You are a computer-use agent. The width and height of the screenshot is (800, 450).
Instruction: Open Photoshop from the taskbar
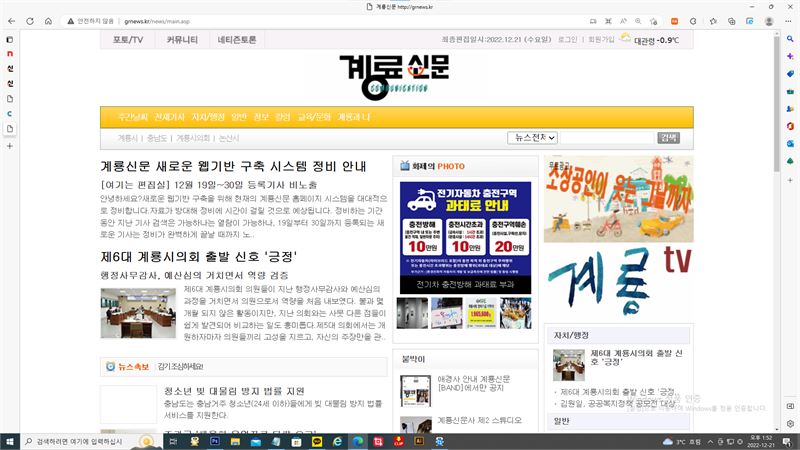pyautogui.click(x=215, y=441)
